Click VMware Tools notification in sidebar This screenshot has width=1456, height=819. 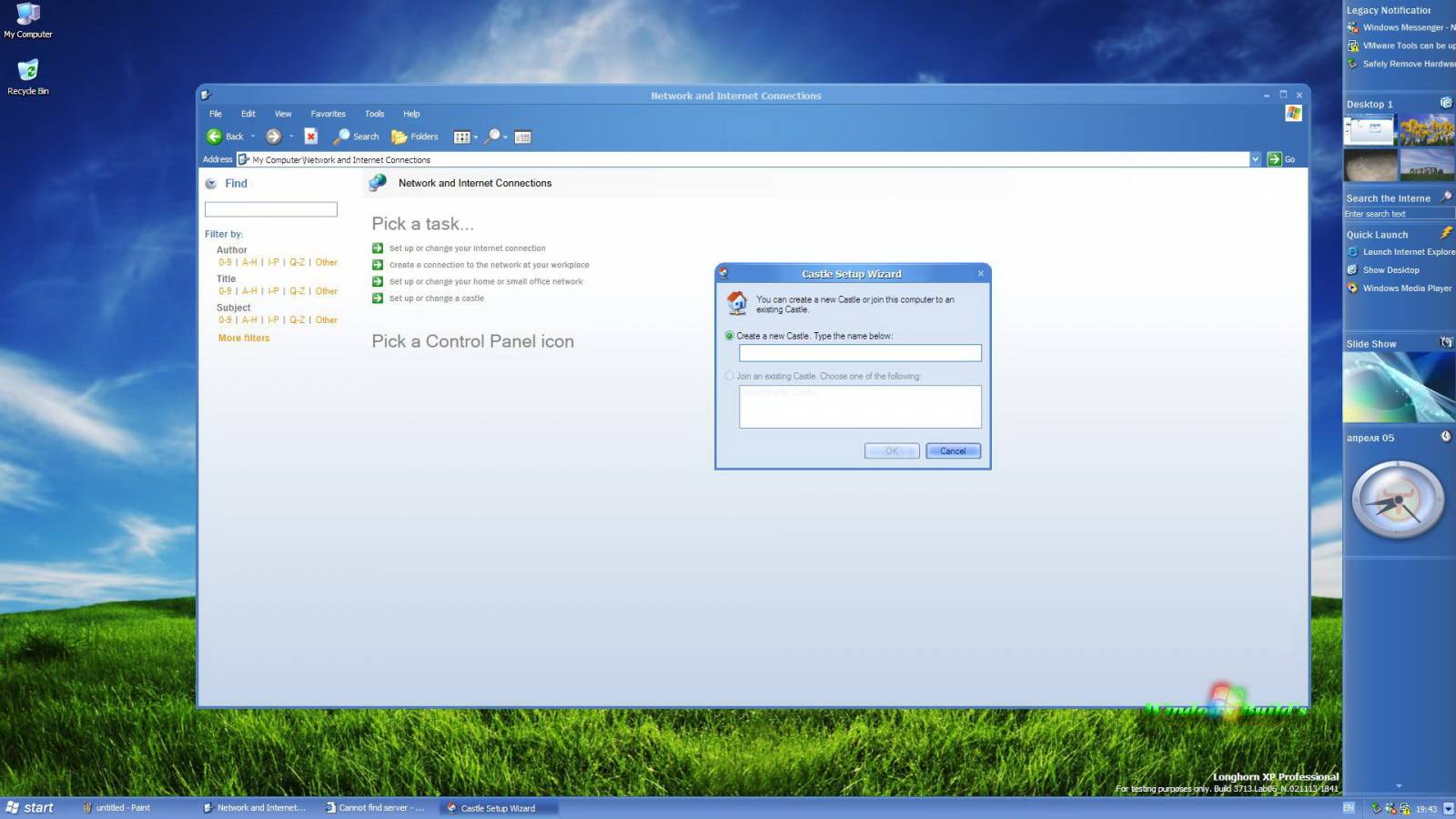[1401, 45]
